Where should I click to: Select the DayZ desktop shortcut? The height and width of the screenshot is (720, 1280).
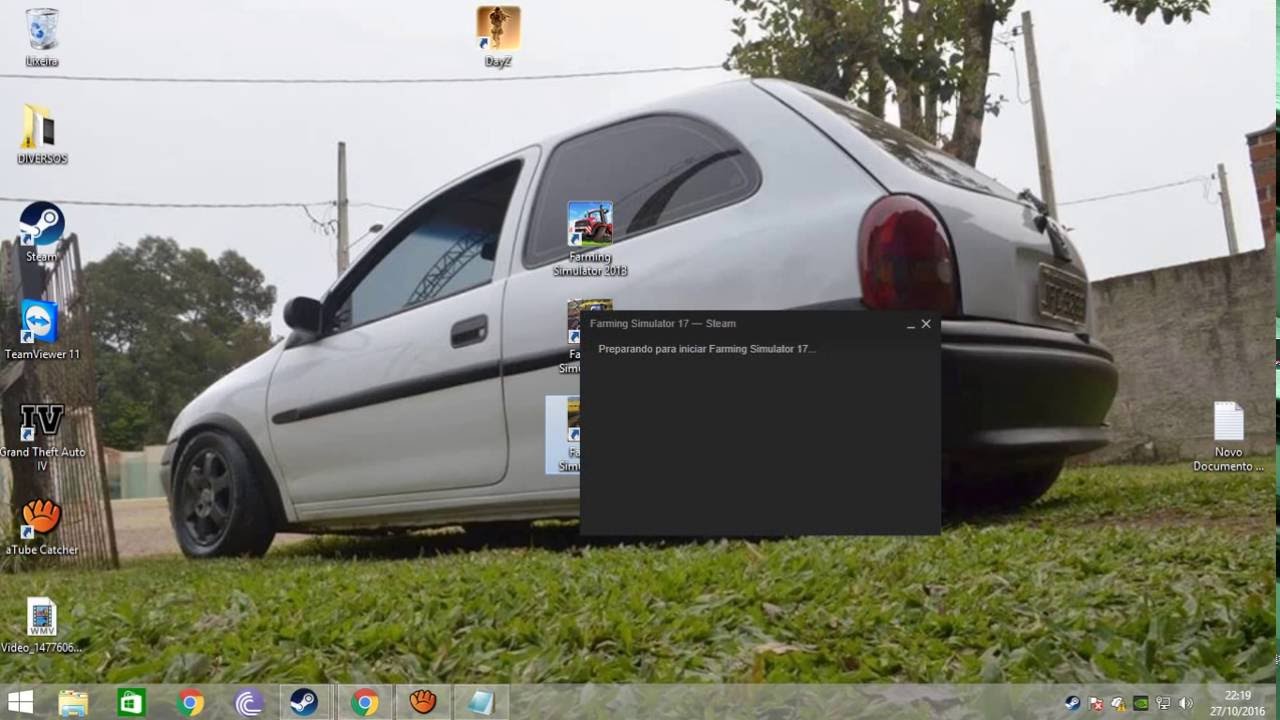pyautogui.click(x=498, y=37)
